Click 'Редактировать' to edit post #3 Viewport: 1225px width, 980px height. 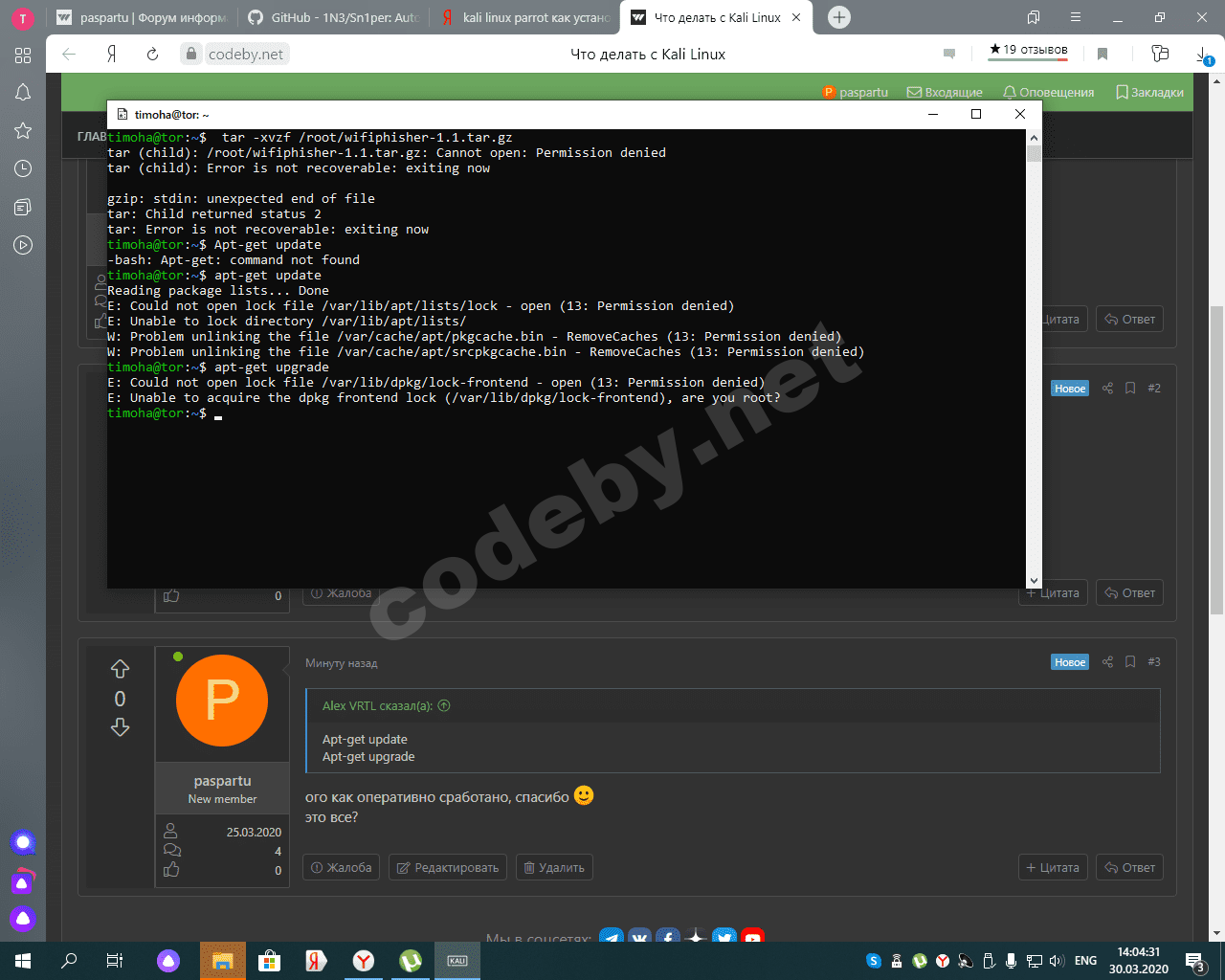pos(448,868)
